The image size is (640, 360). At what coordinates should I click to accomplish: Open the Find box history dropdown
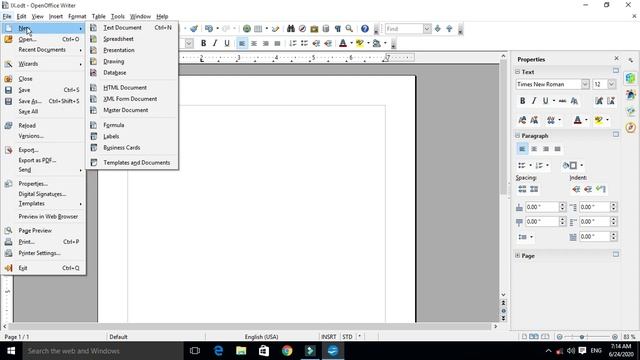tap(427, 29)
